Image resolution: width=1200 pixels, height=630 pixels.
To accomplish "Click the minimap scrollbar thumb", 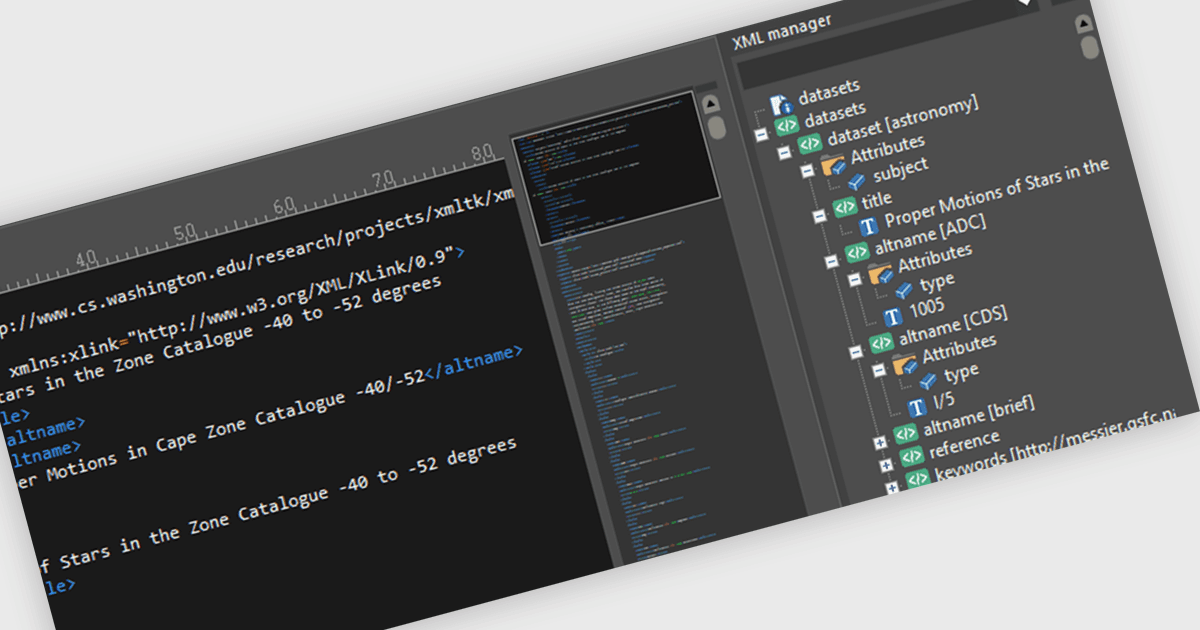I will pos(716,127).
